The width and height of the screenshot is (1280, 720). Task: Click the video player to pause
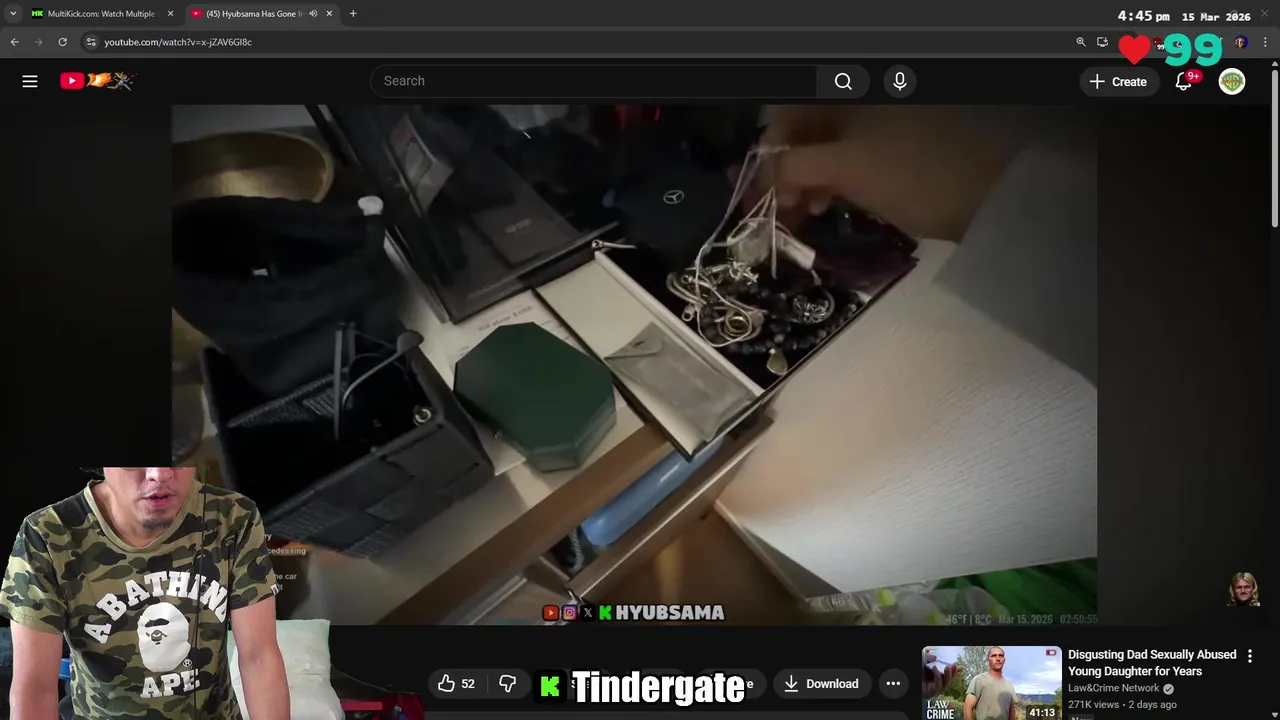point(634,365)
